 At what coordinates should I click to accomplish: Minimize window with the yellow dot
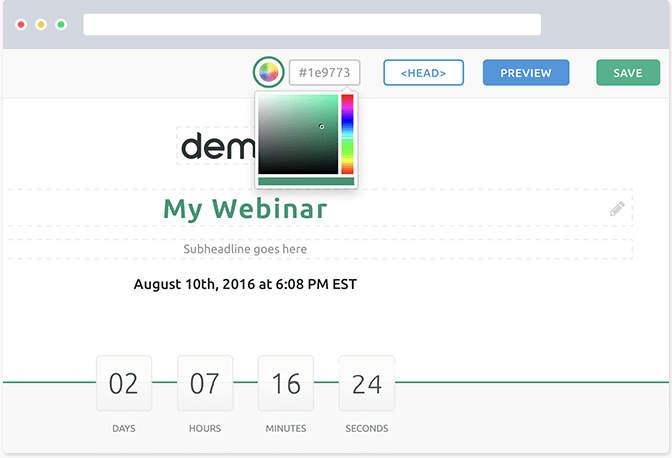(41, 24)
